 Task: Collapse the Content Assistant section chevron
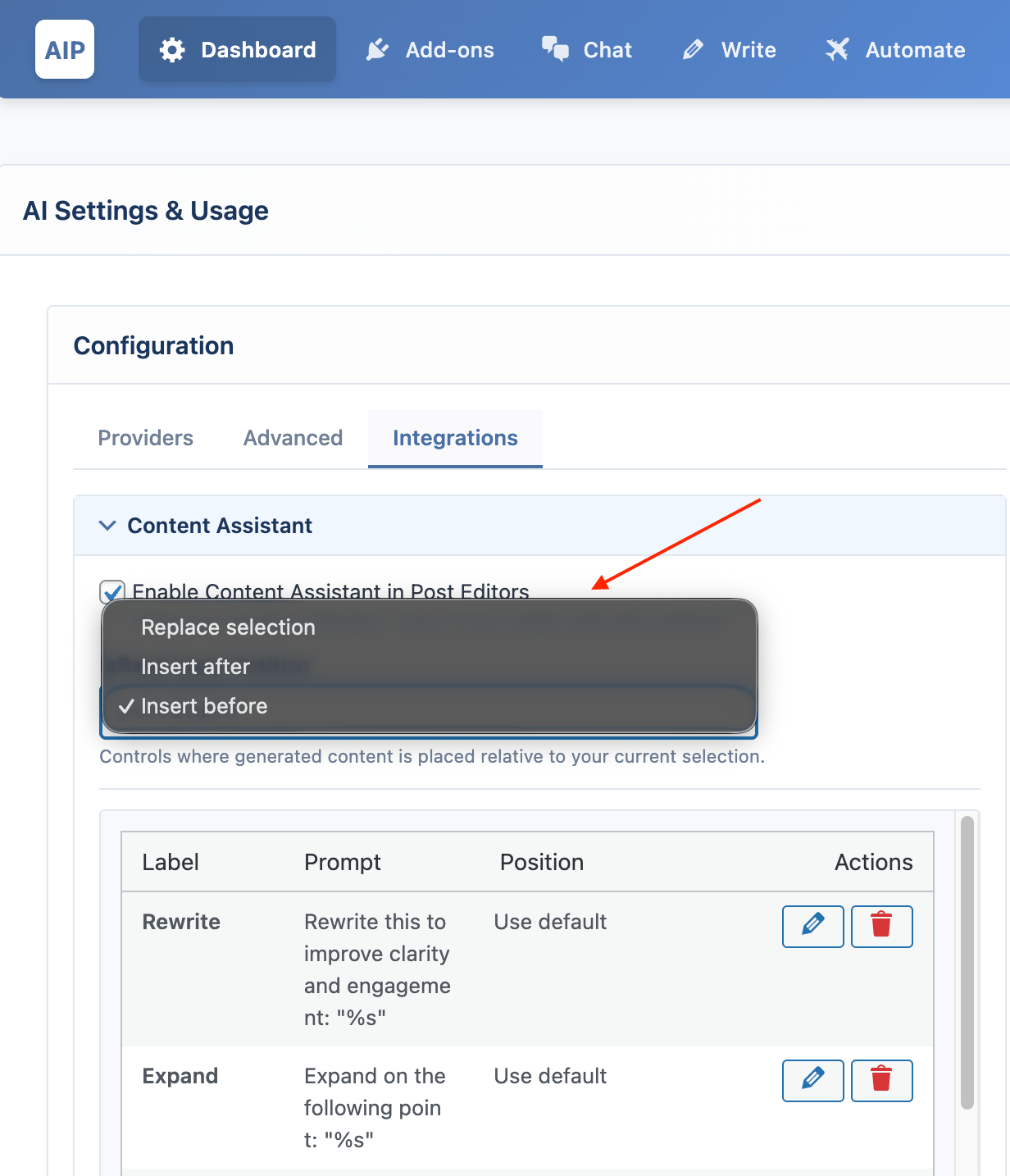(107, 526)
